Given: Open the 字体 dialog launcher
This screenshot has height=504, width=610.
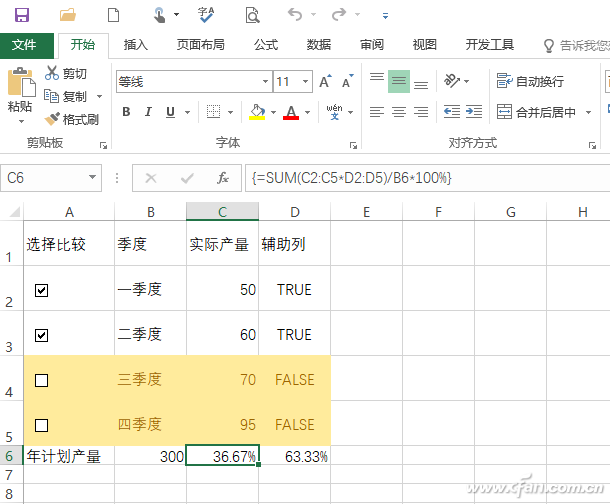Looking at the screenshot, I should tap(353, 145).
